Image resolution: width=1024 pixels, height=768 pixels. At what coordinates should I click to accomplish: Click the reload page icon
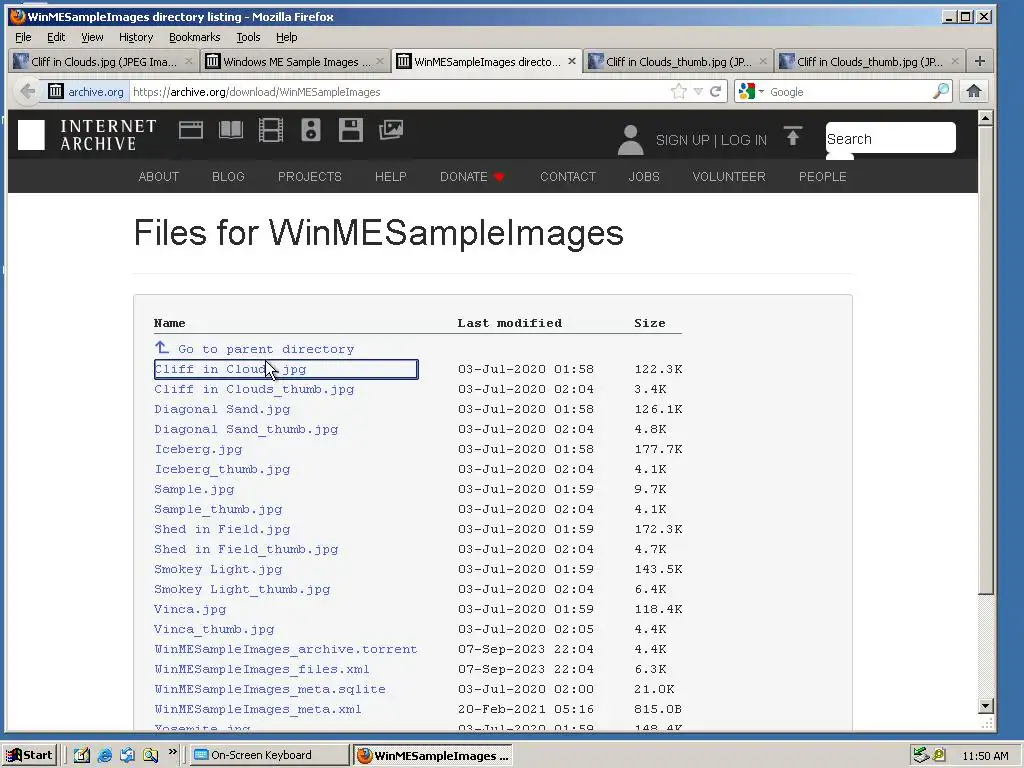716,91
